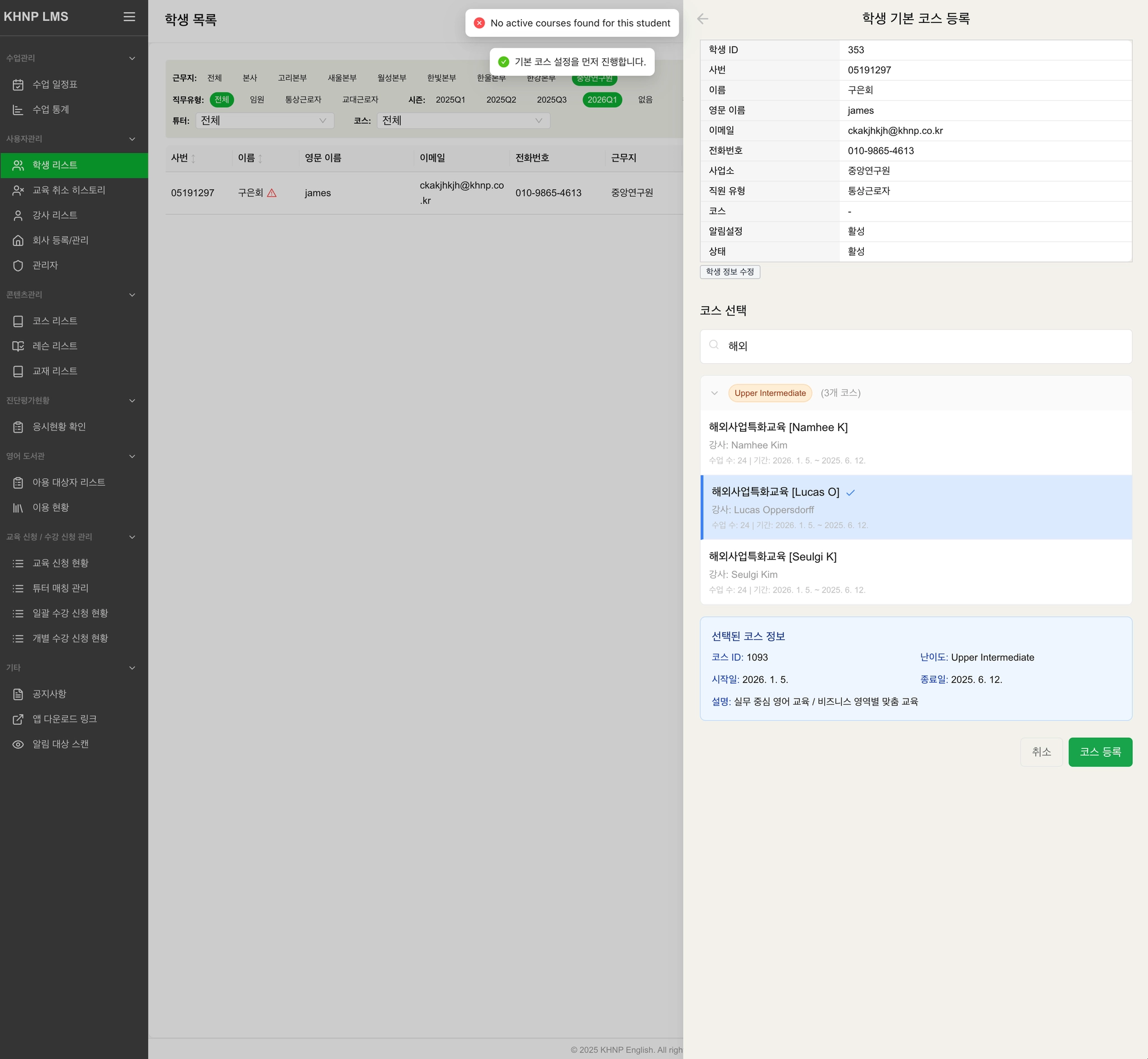Image resolution: width=1148 pixels, height=1059 pixels.
Task: Open the 코스 filter dropdown
Action: (463, 121)
